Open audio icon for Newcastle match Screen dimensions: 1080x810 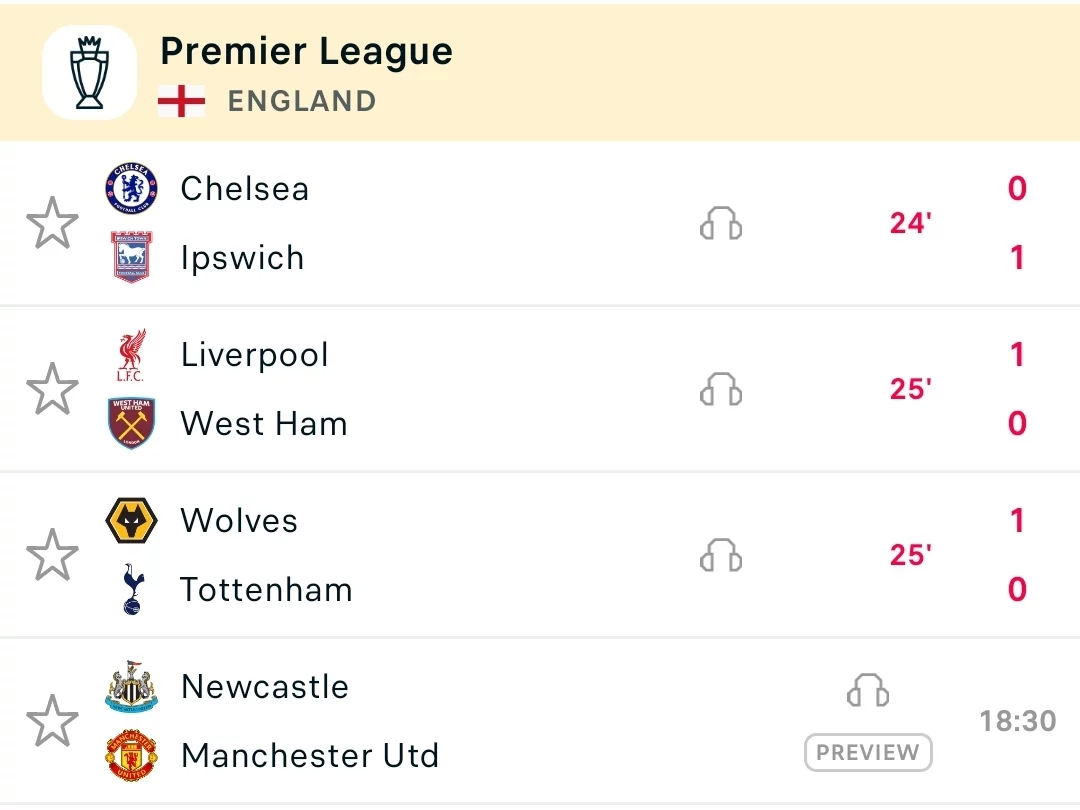coord(868,690)
